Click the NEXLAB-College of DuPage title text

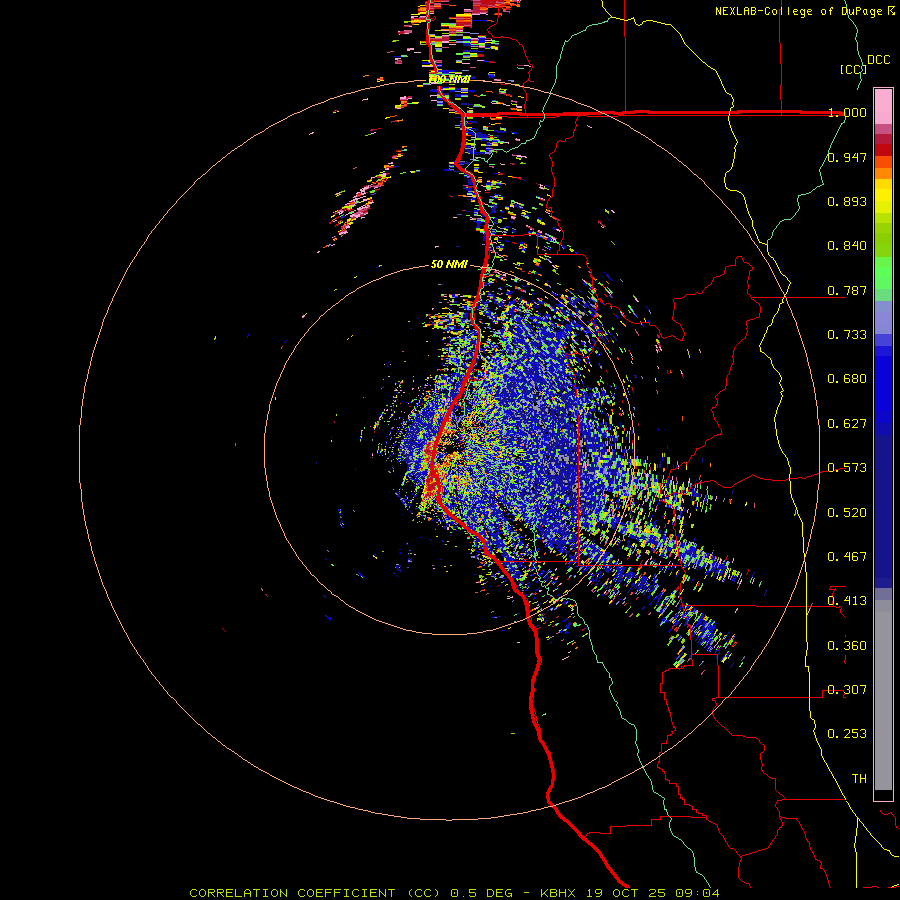(x=799, y=11)
